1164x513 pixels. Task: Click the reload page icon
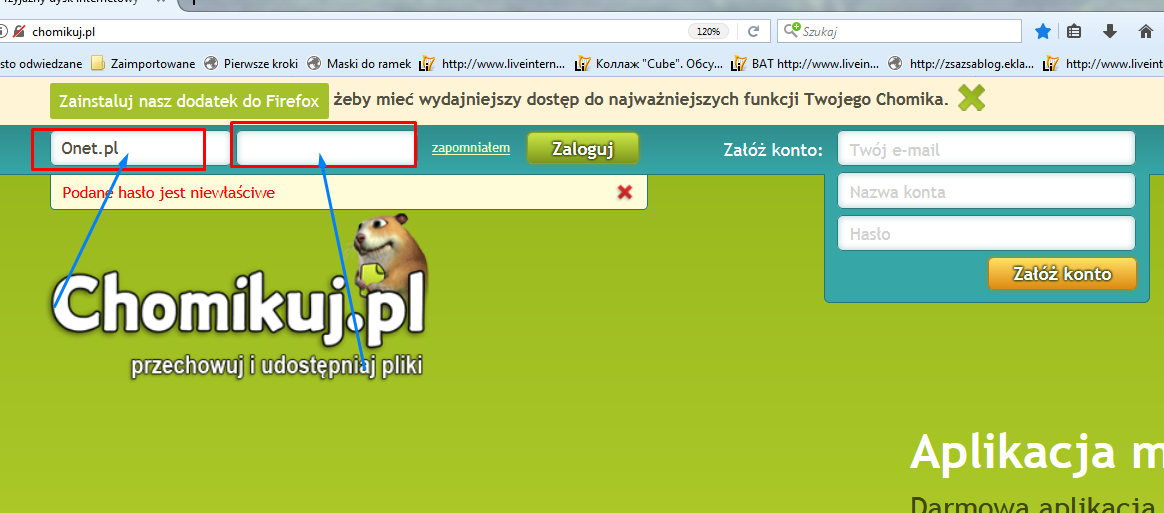click(x=754, y=31)
